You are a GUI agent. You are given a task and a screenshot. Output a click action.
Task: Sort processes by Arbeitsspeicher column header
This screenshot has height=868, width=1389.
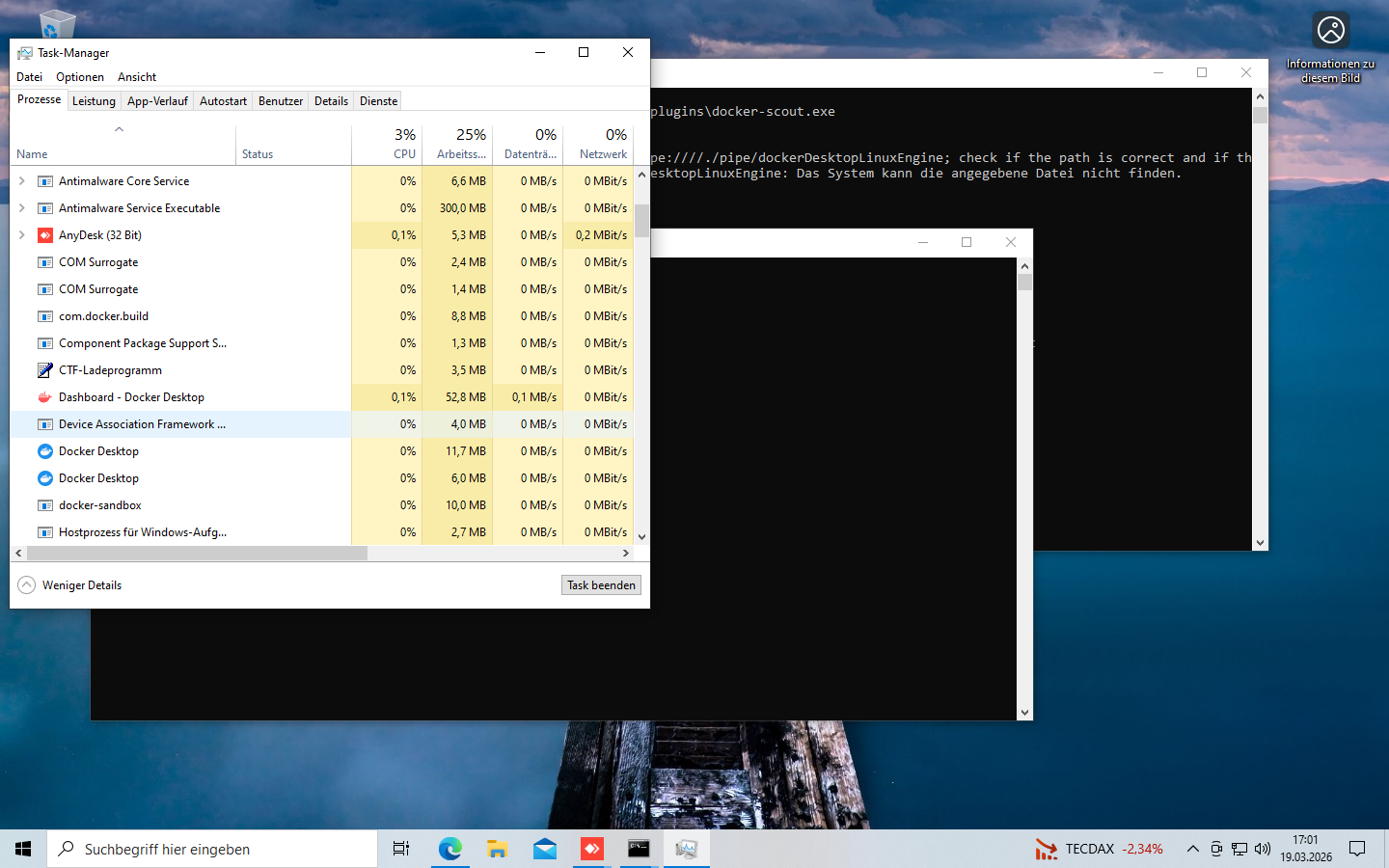[457, 145]
